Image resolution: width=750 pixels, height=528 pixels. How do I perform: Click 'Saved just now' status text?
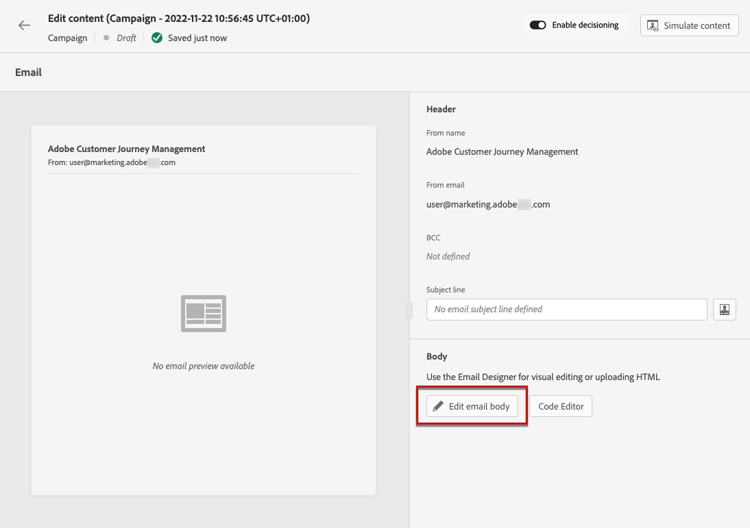click(198, 38)
